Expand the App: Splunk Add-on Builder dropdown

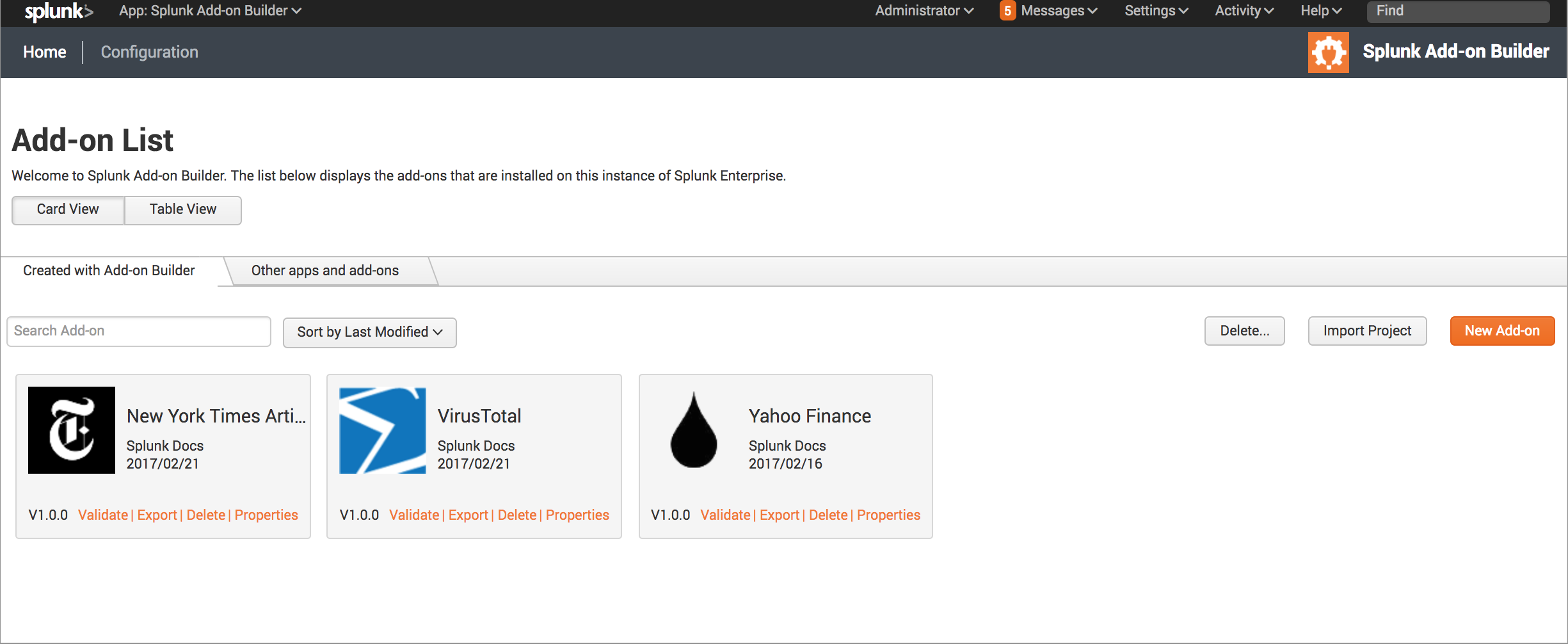click(210, 11)
